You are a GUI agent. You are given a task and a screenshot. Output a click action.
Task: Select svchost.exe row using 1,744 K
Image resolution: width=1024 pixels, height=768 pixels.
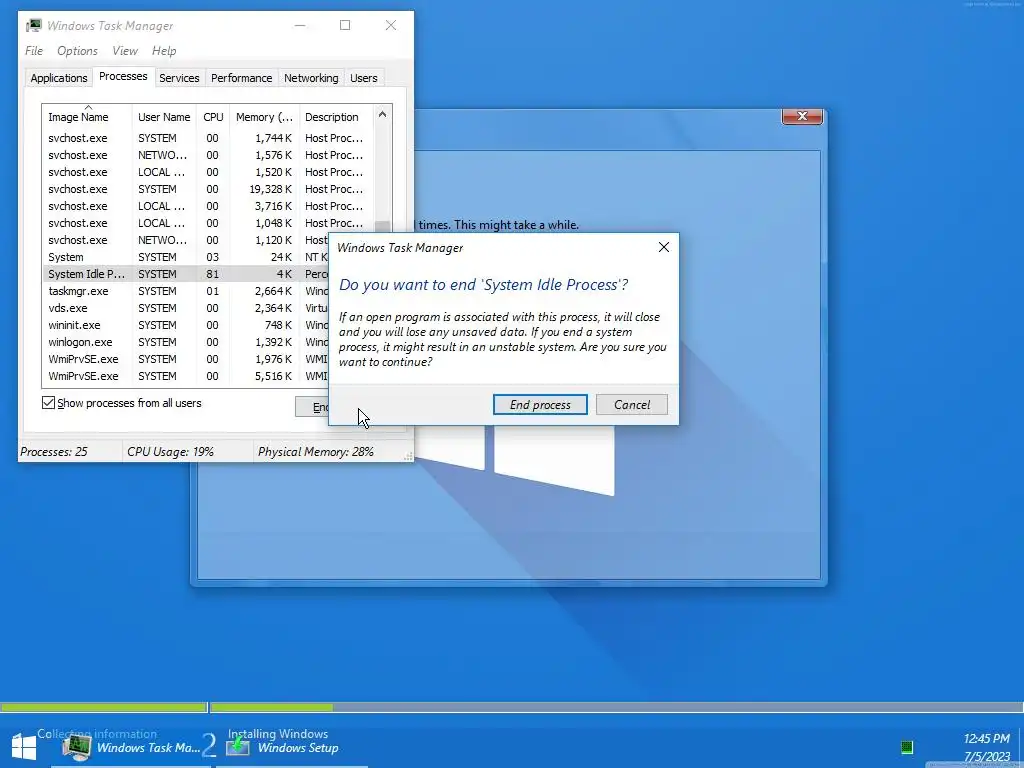[208, 138]
